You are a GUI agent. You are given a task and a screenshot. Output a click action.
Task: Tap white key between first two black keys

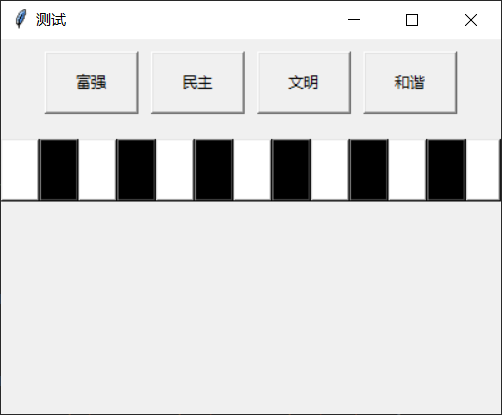click(97, 170)
